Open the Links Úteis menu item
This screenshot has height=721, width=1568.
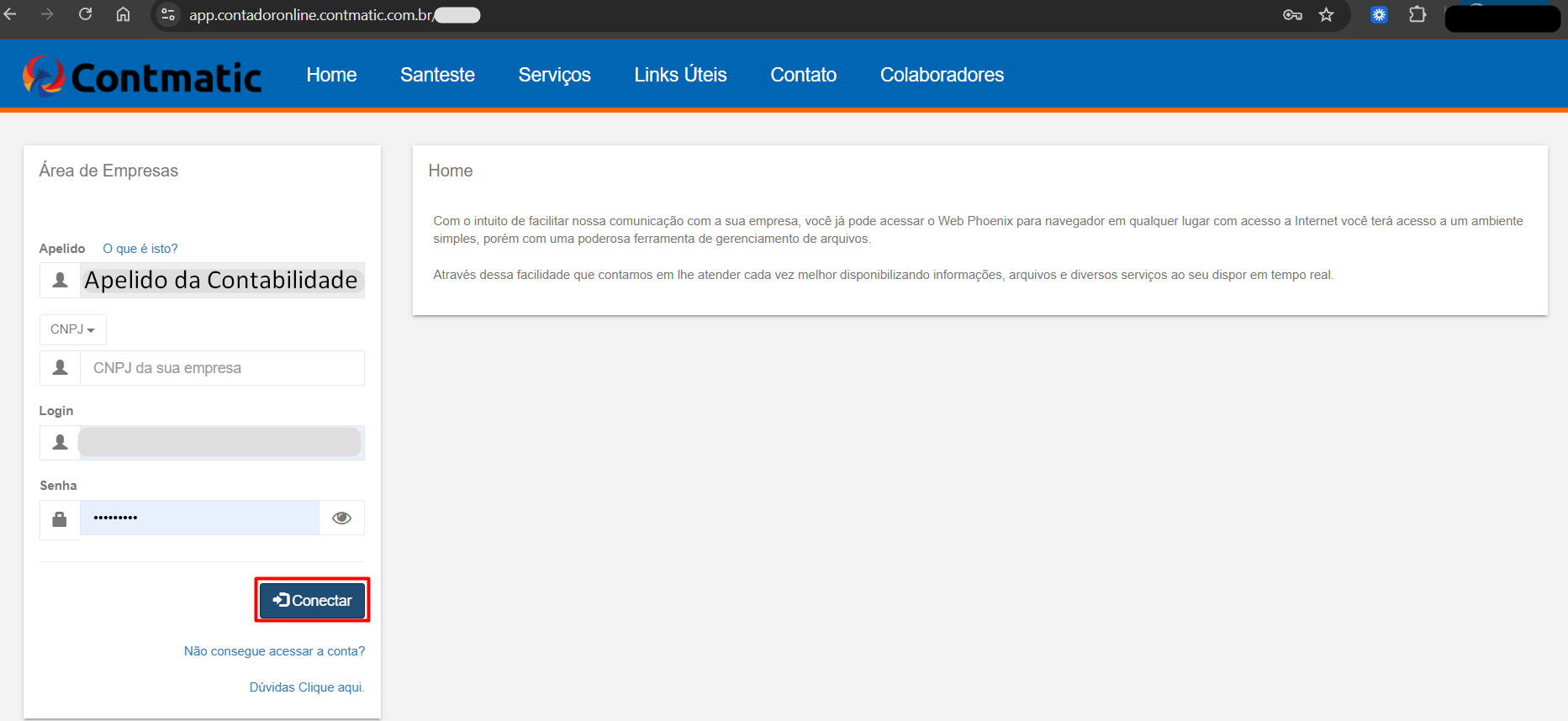tap(680, 75)
